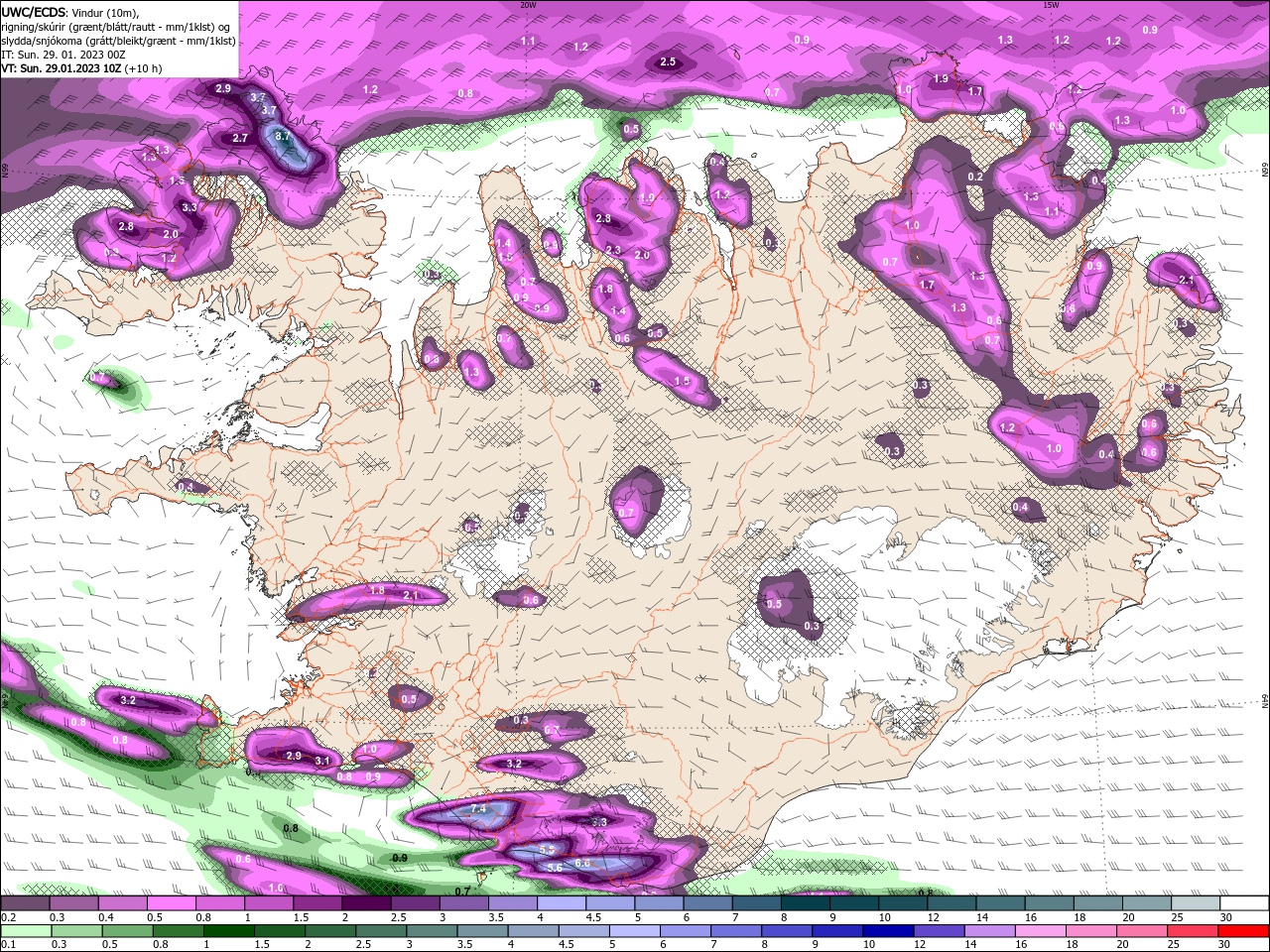Pick the 2 dark purple swatch in upper row
1270x952 pixels.
click(366, 903)
